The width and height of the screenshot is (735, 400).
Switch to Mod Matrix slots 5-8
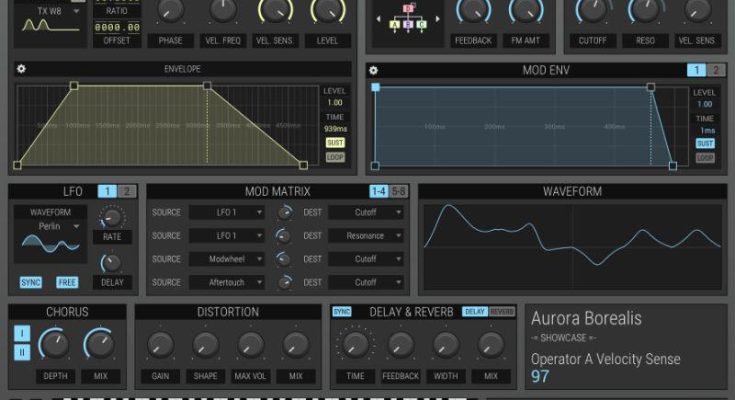398,191
